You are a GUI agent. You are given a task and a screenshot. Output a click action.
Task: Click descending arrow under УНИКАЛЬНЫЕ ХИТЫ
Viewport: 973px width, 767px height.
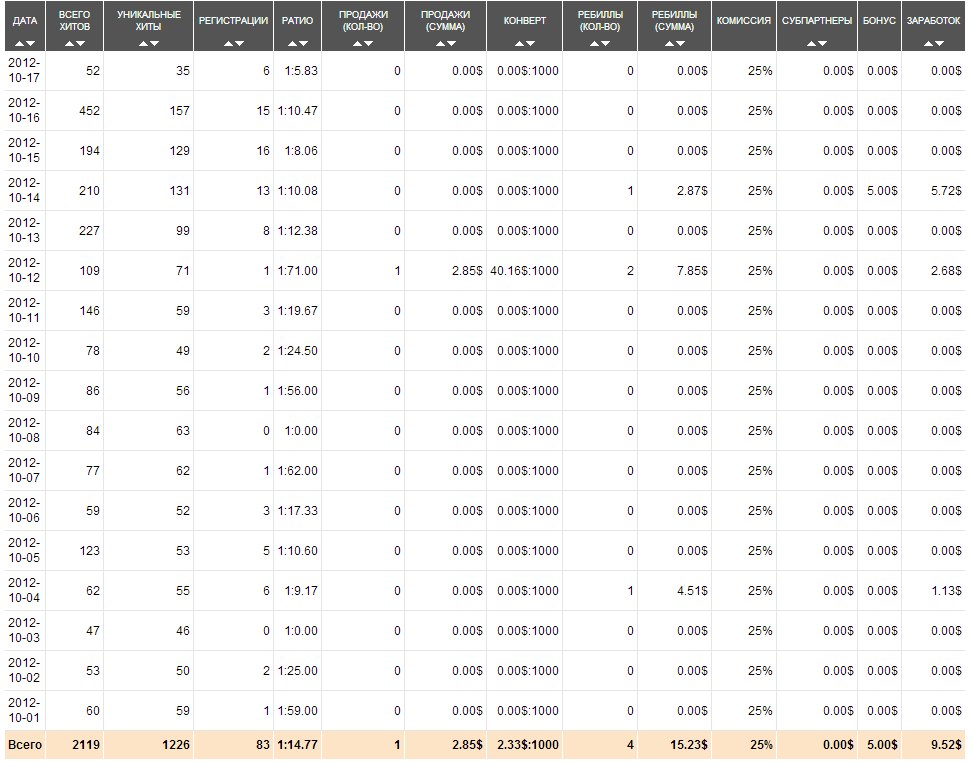click(155, 44)
